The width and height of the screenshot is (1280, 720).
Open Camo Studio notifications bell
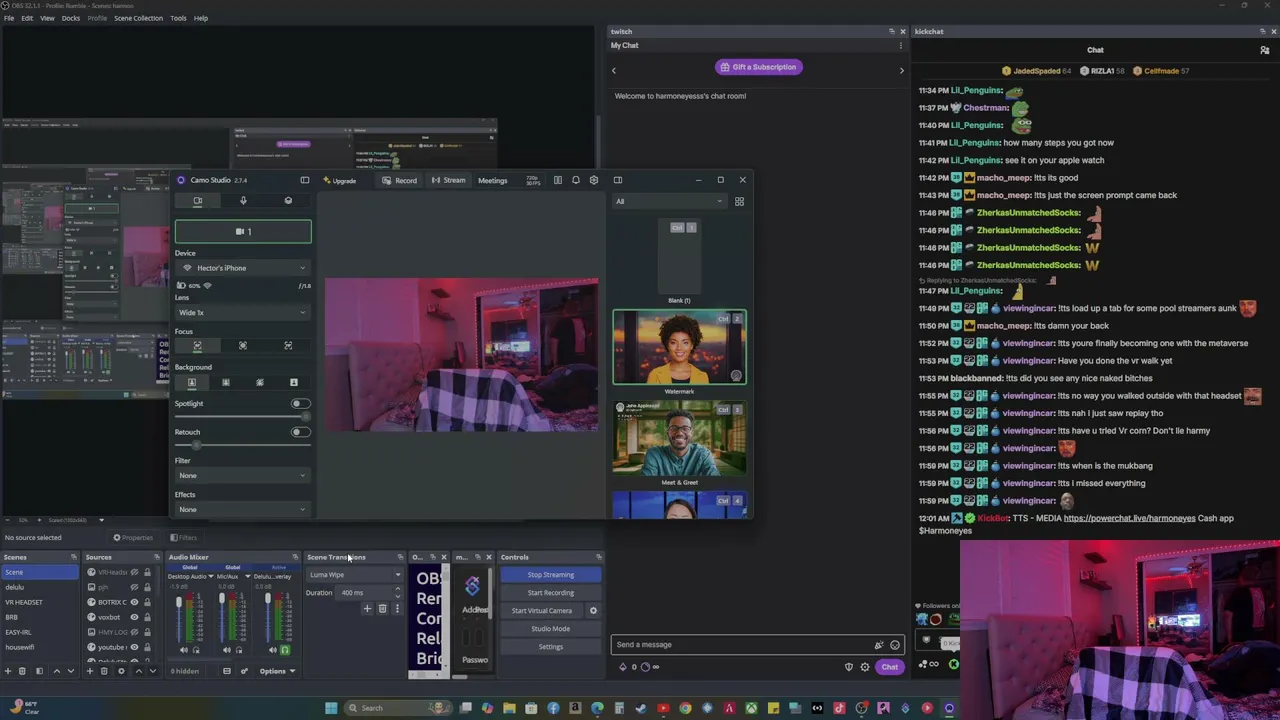(576, 180)
